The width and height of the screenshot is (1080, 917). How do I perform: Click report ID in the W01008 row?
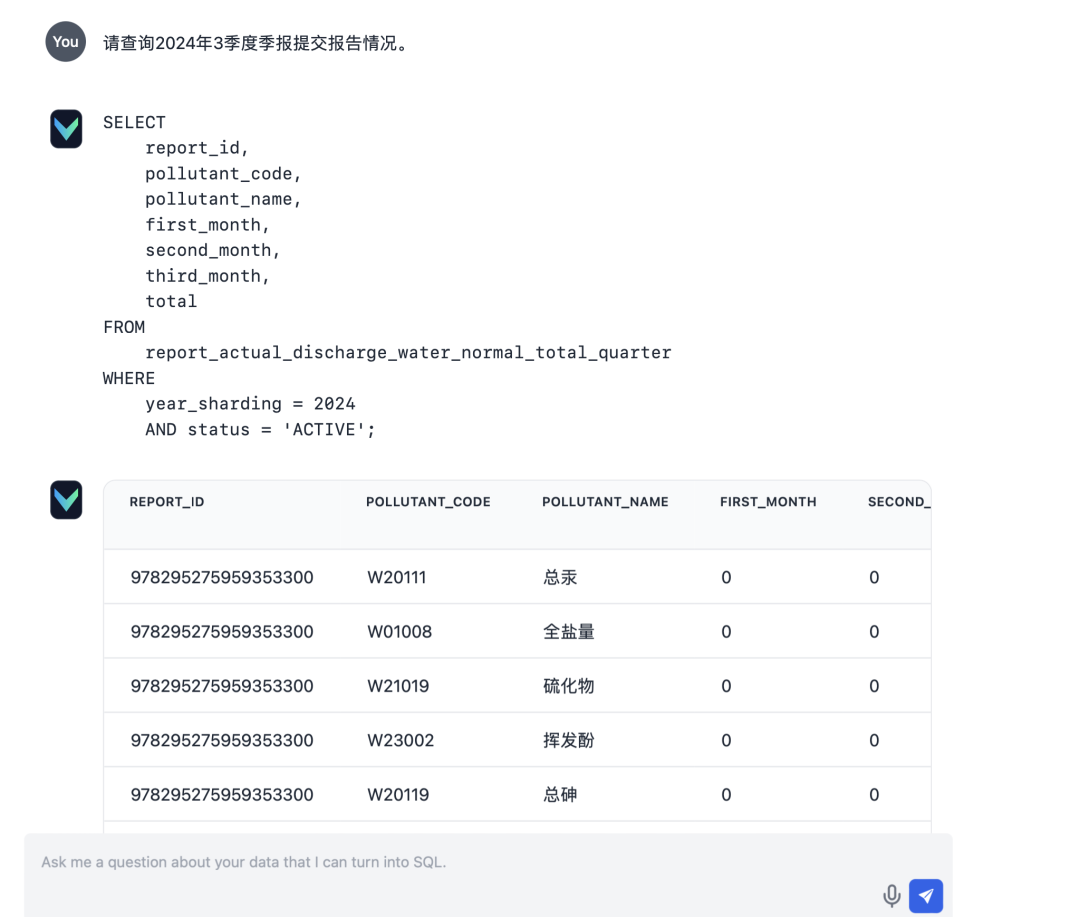[x=222, y=632]
